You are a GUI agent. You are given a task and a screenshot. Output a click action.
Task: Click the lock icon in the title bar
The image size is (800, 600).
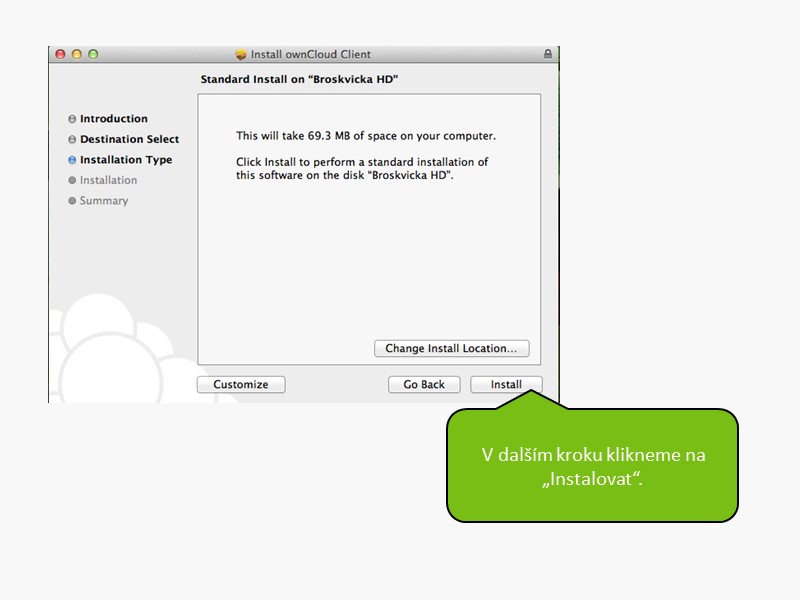tap(547, 54)
